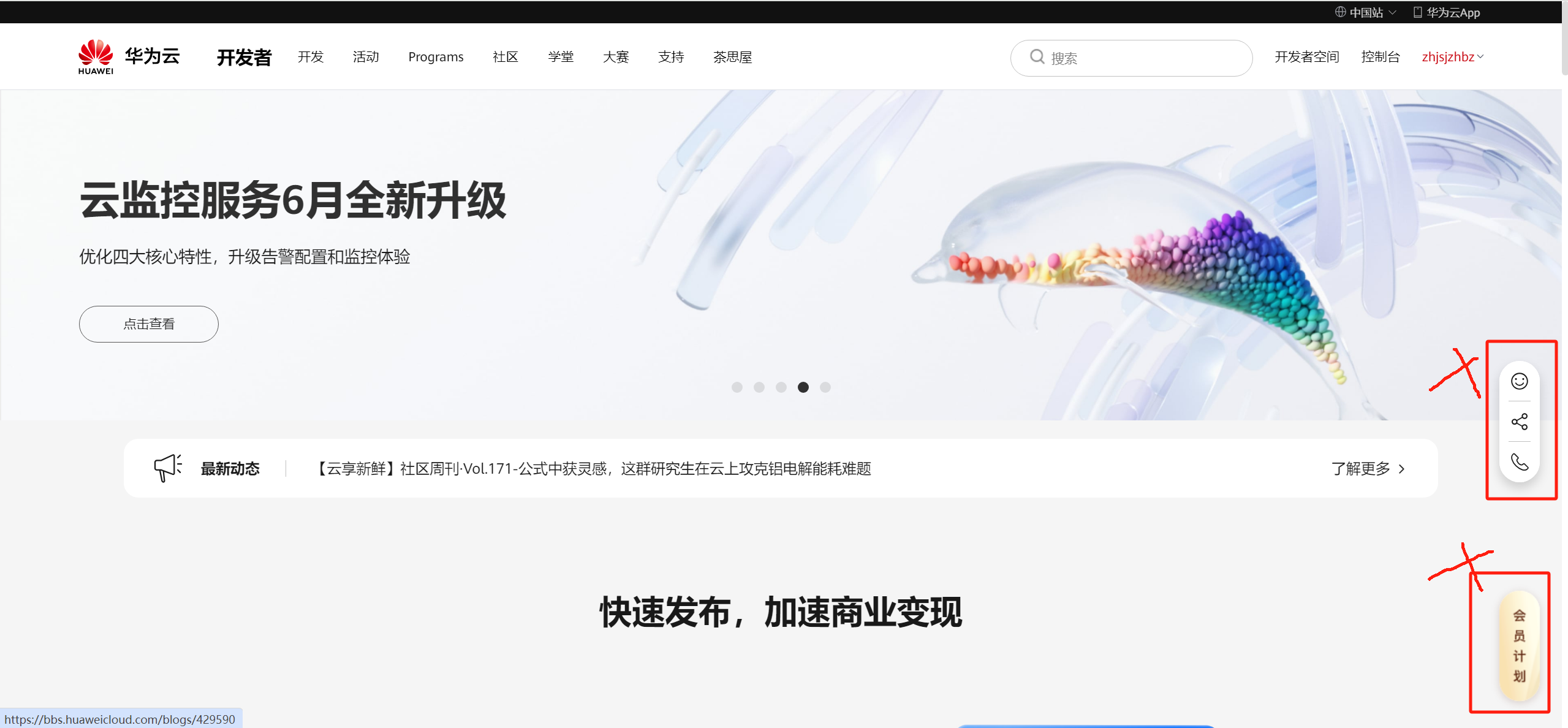Image resolution: width=1568 pixels, height=728 pixels.
Task: Select the fifth carousel dot
Action: (825, 387)
